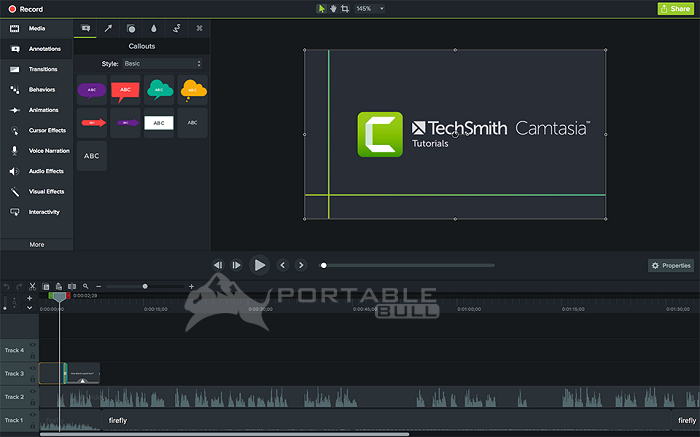This screenshot has width=700, height=437.
Task: Pick the red arrow callout
Action: tap(92, 123)
